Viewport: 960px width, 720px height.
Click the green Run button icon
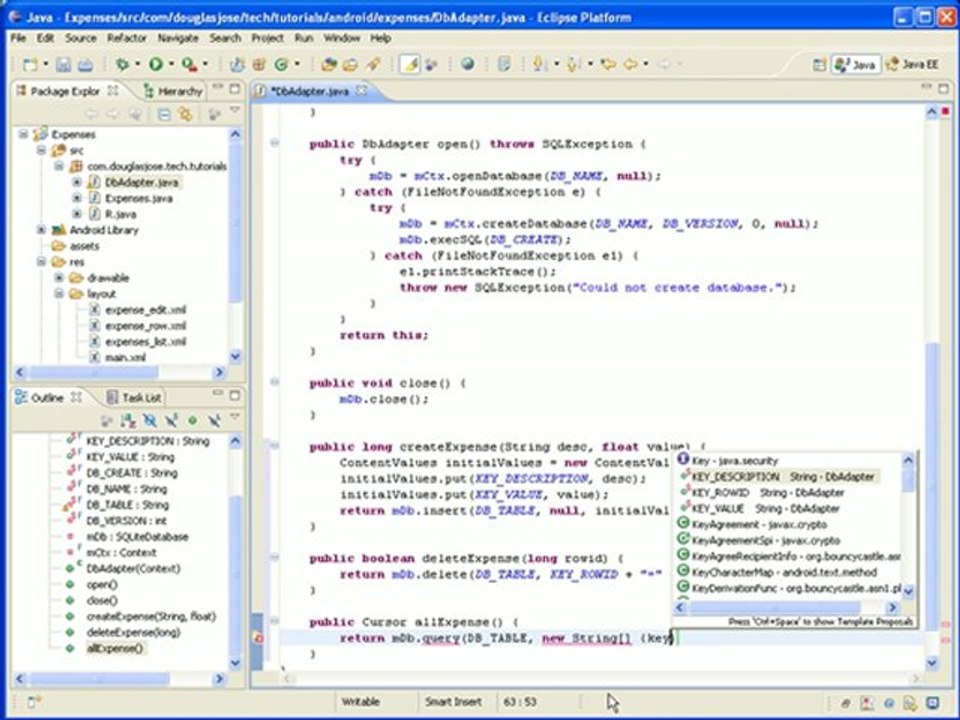[156, 64]
